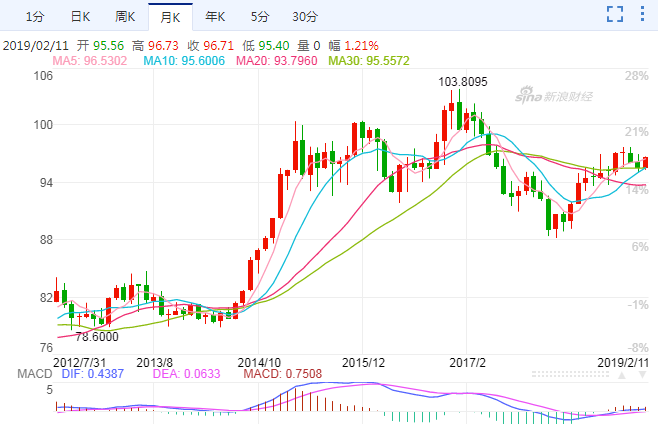Viewport: 663px width, 424px height.
Task: Open the 30分 chart tab
Action: tap(305, 17)
